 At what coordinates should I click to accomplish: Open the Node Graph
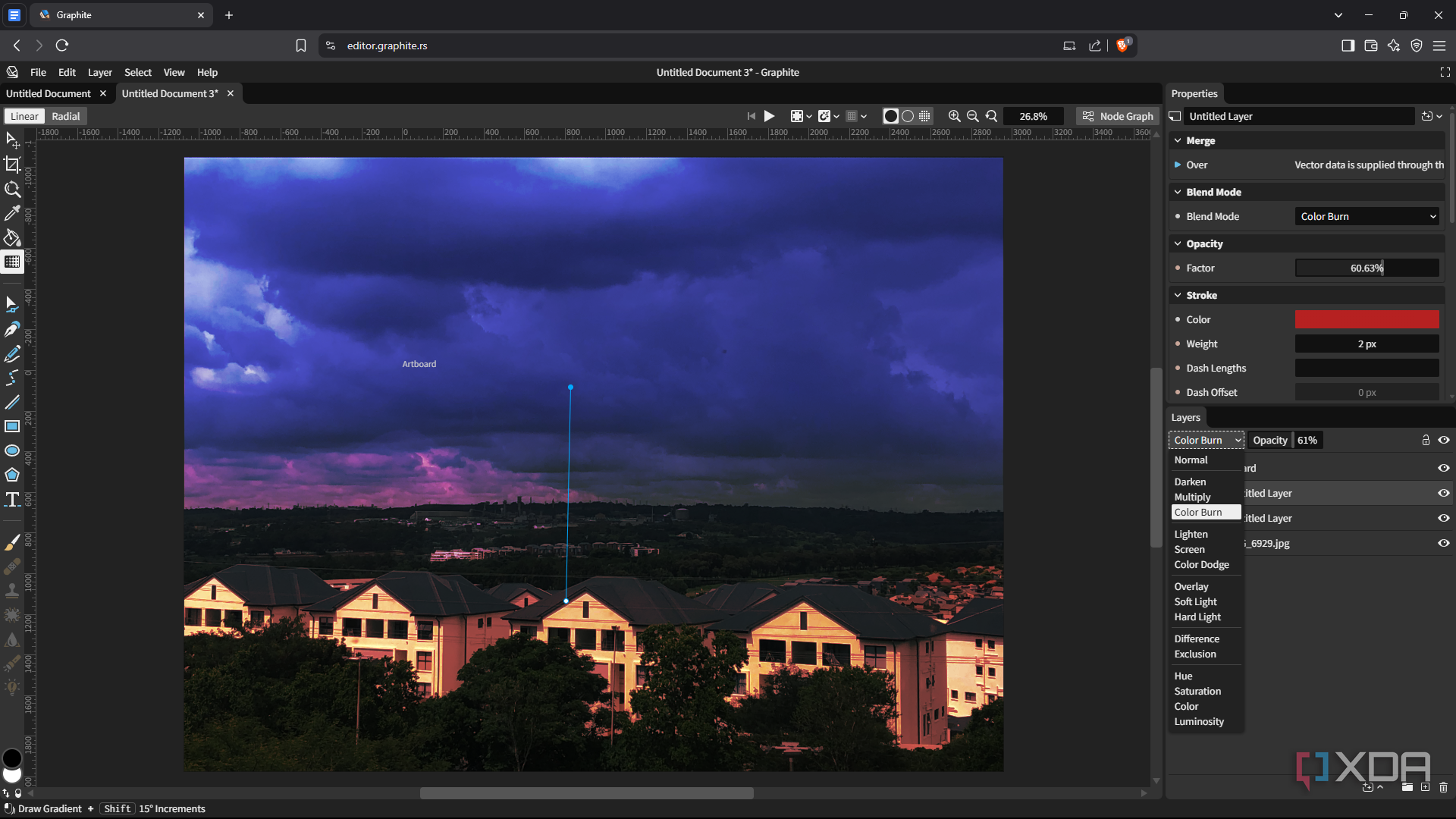click(1118, 116)
